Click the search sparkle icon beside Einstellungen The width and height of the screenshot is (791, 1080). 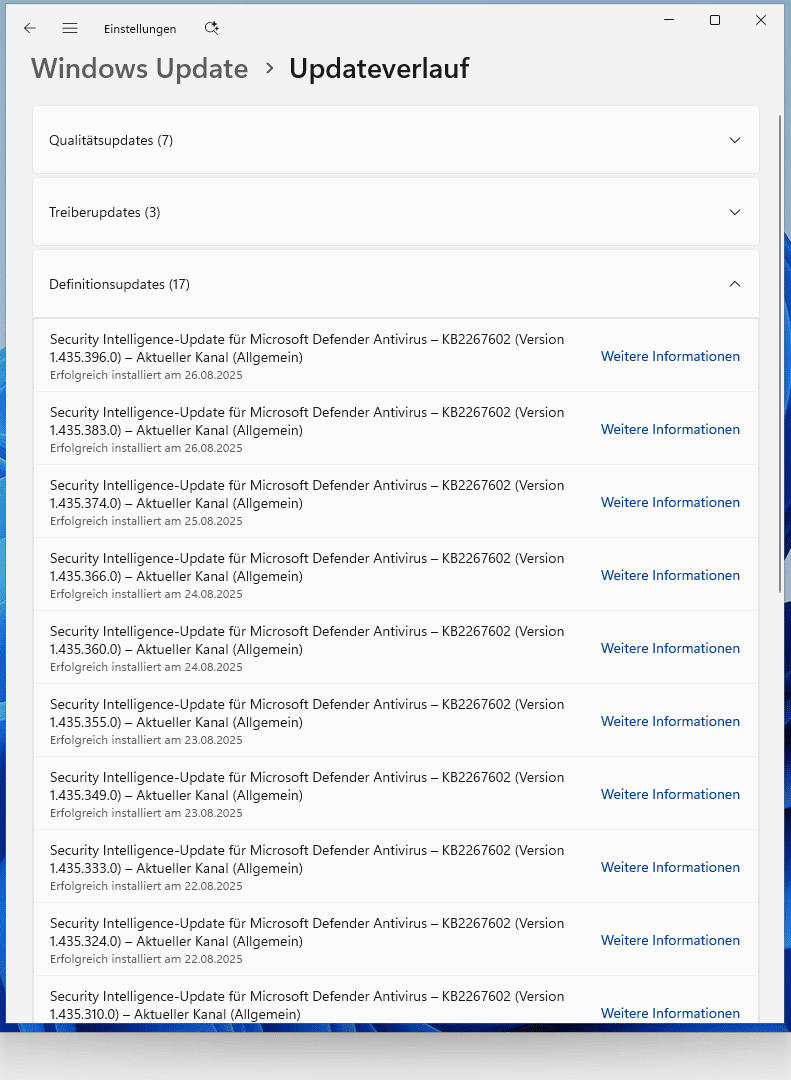tap(212, 28)
